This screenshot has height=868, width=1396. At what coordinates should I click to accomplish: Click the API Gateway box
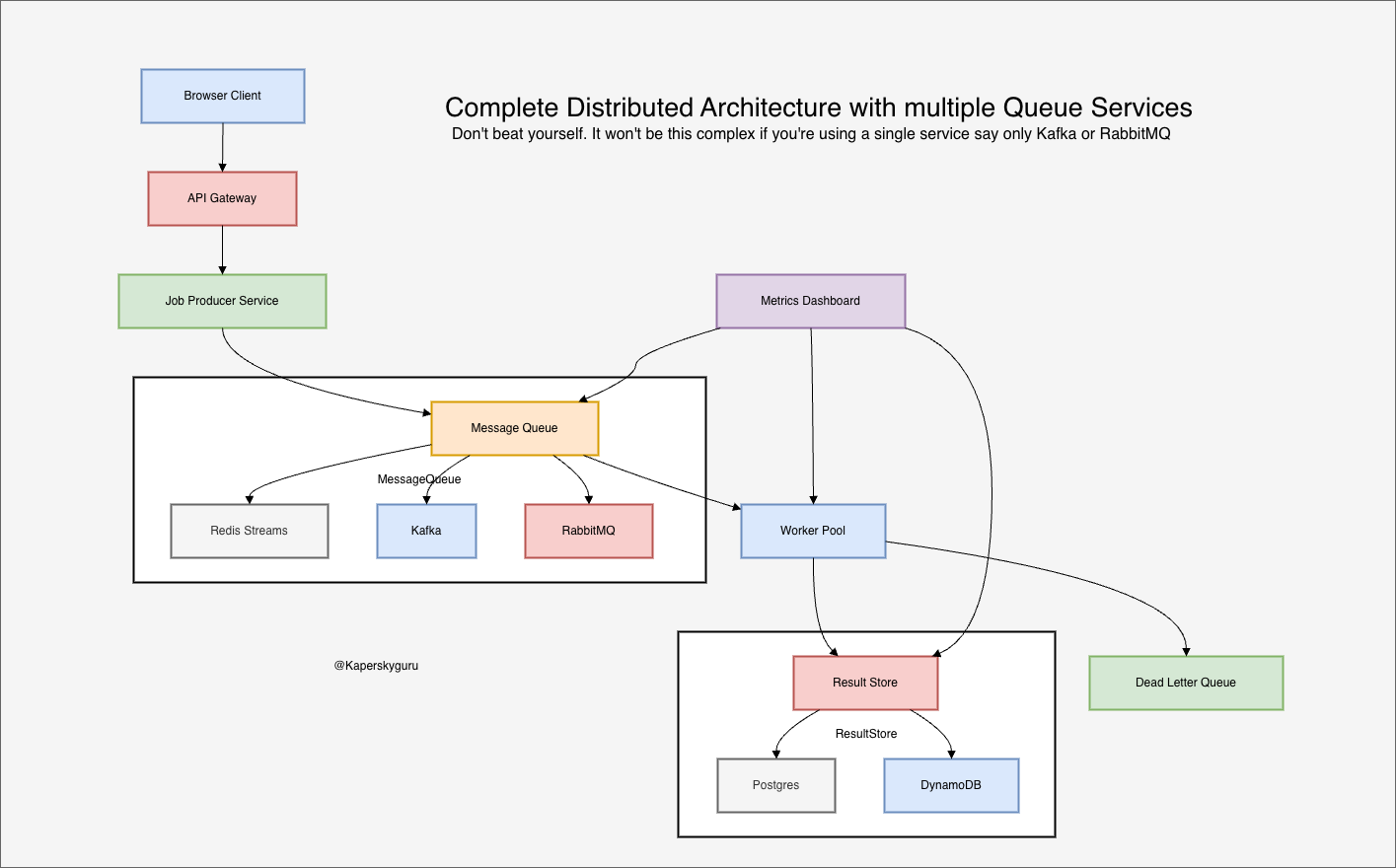tap(222, 198)
